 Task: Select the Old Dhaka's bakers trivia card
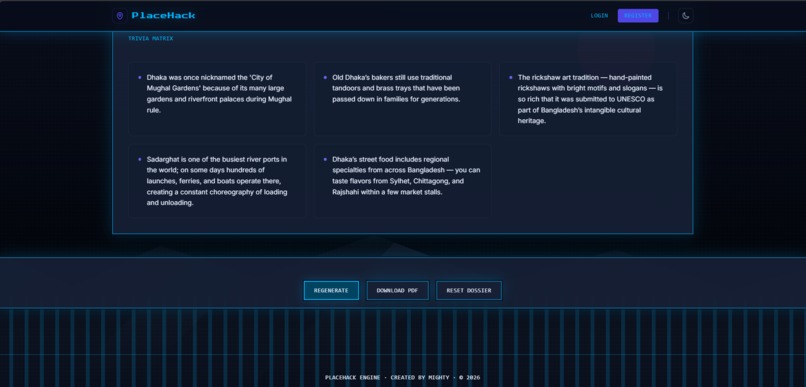tap(403, 99)
